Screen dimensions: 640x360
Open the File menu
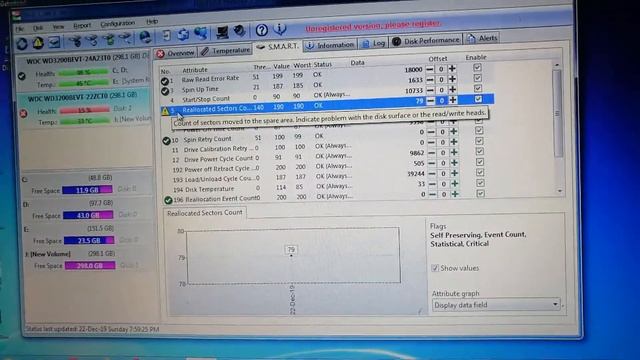pyautogui.click(x=20, y=29)
